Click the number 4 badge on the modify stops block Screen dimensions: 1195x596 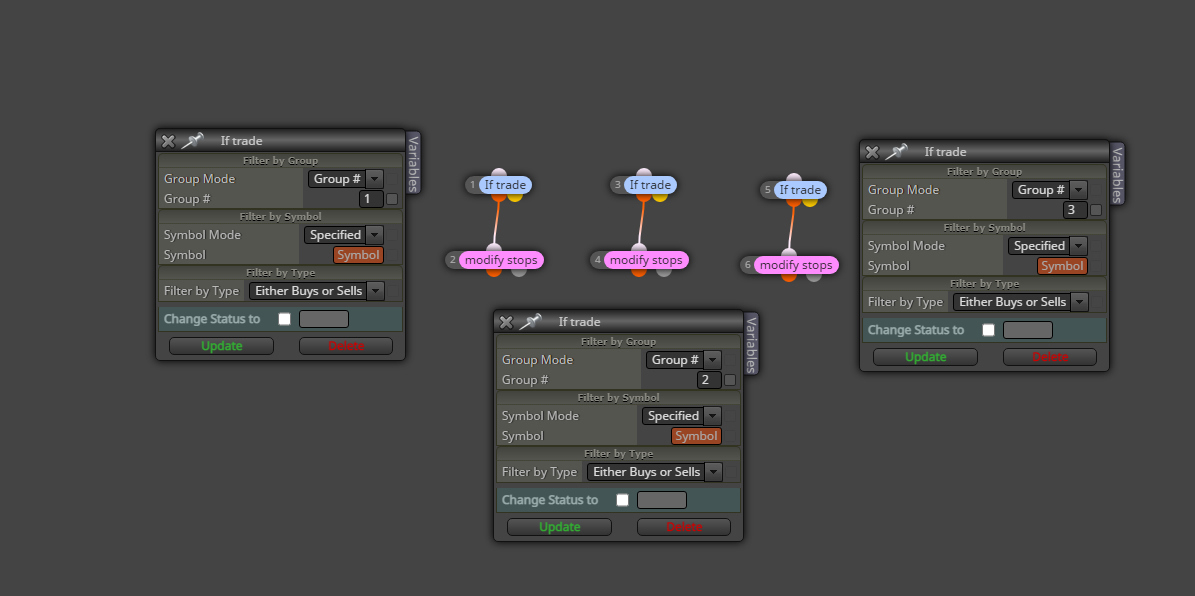tap(598, 260)
